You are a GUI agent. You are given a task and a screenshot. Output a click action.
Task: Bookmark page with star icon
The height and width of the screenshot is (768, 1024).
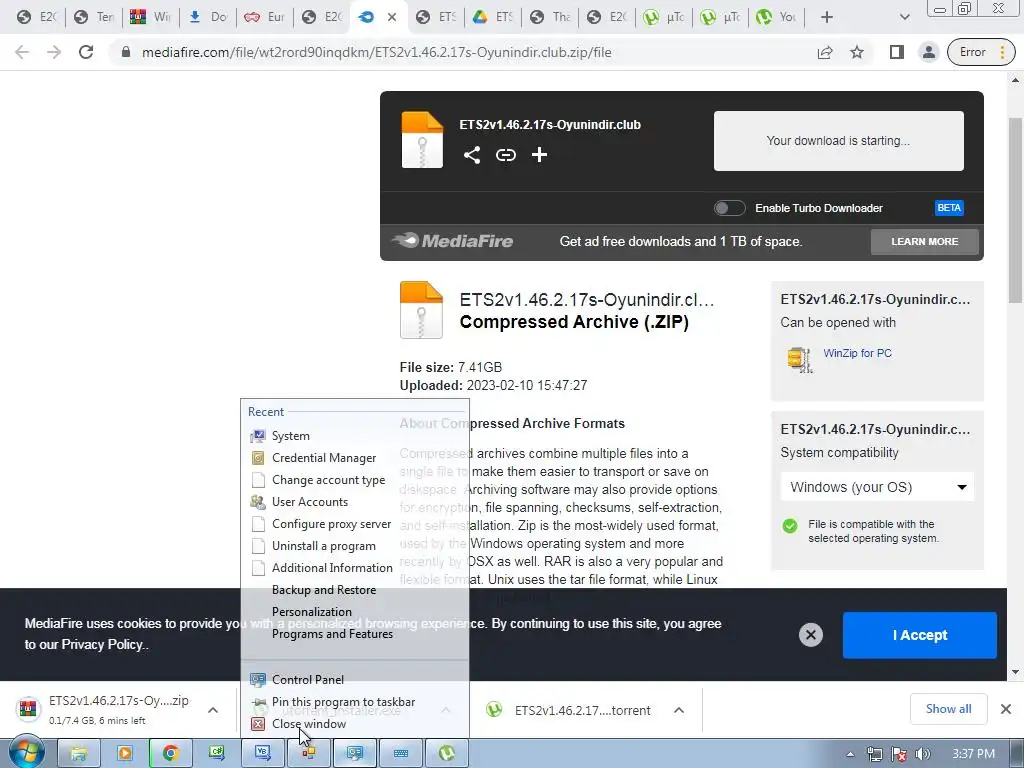click(x=857, y=52)
